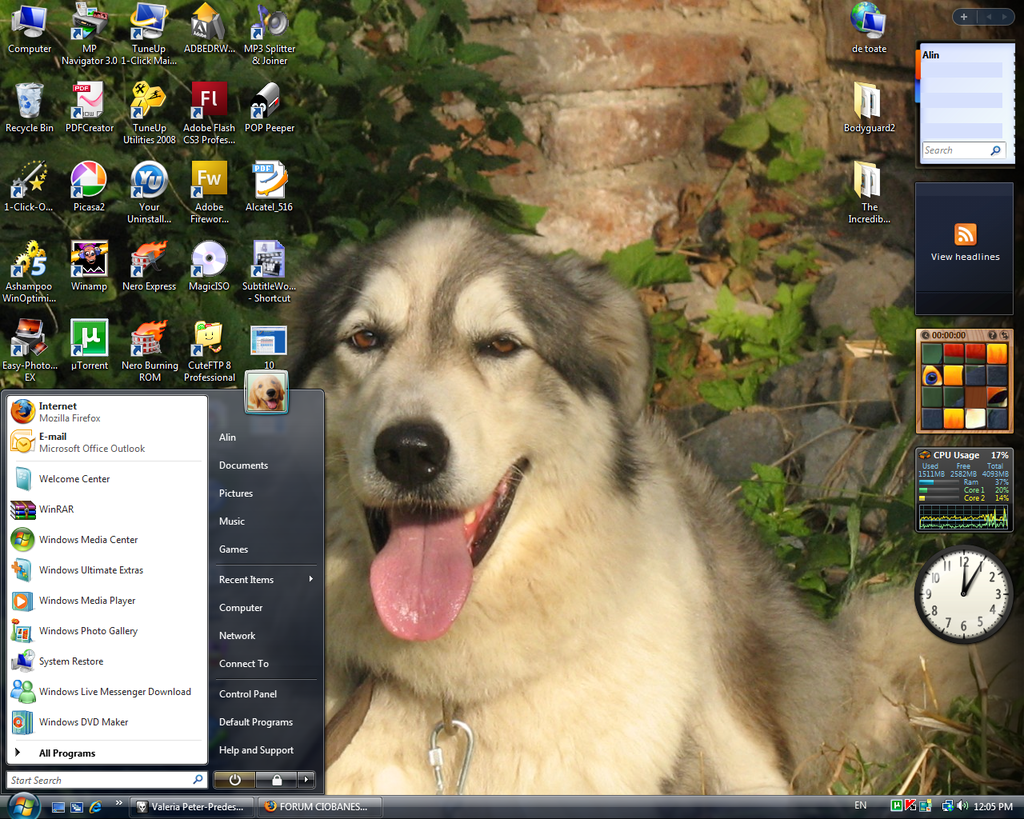
Task: Open the Computer desktop icon
Action: pyautogui.click(x=29, y=29)
